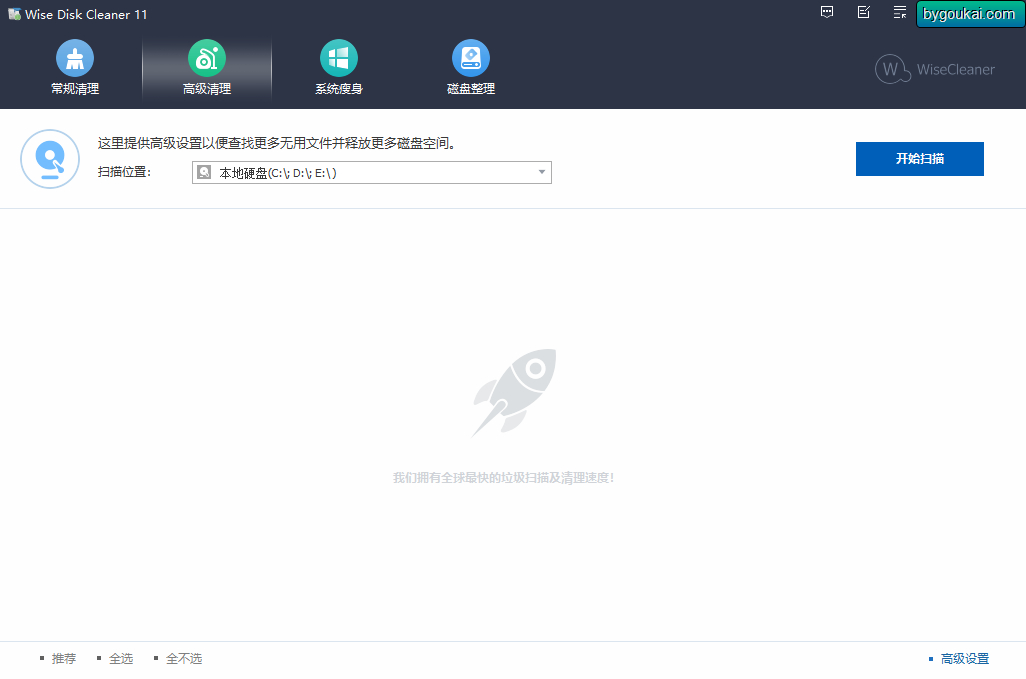Click the bygoukai.com watermark badge

tap(970, 14)
